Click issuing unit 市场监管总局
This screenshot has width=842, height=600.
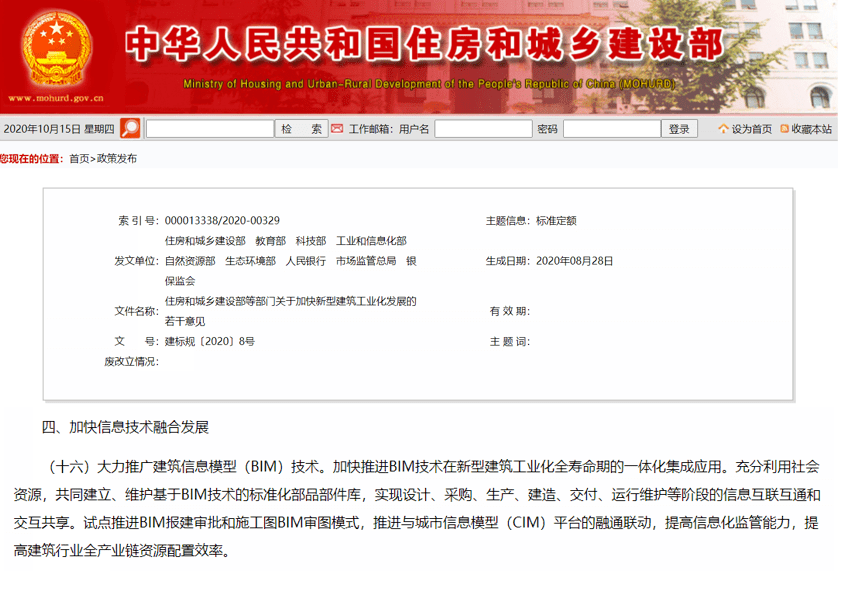(x=366, y=261)
